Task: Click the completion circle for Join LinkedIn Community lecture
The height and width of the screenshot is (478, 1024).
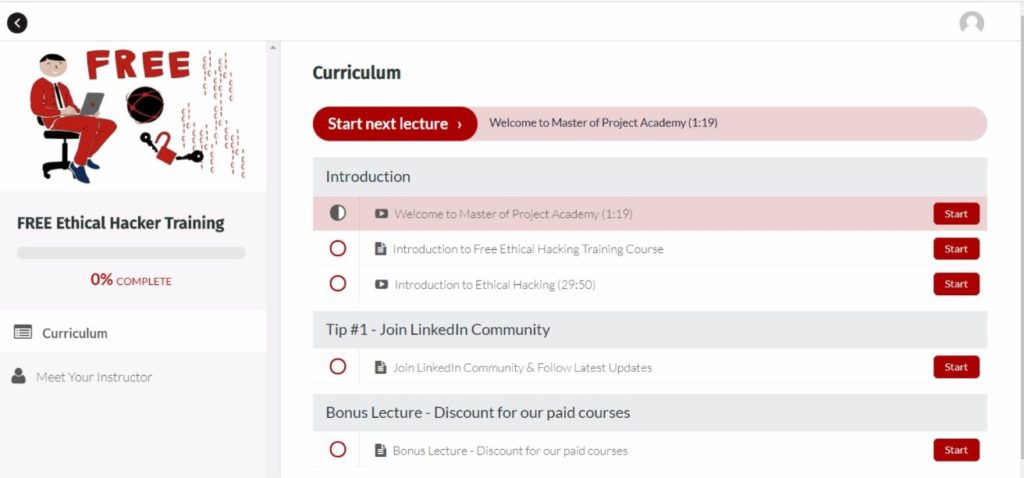Action: [338, 367]
